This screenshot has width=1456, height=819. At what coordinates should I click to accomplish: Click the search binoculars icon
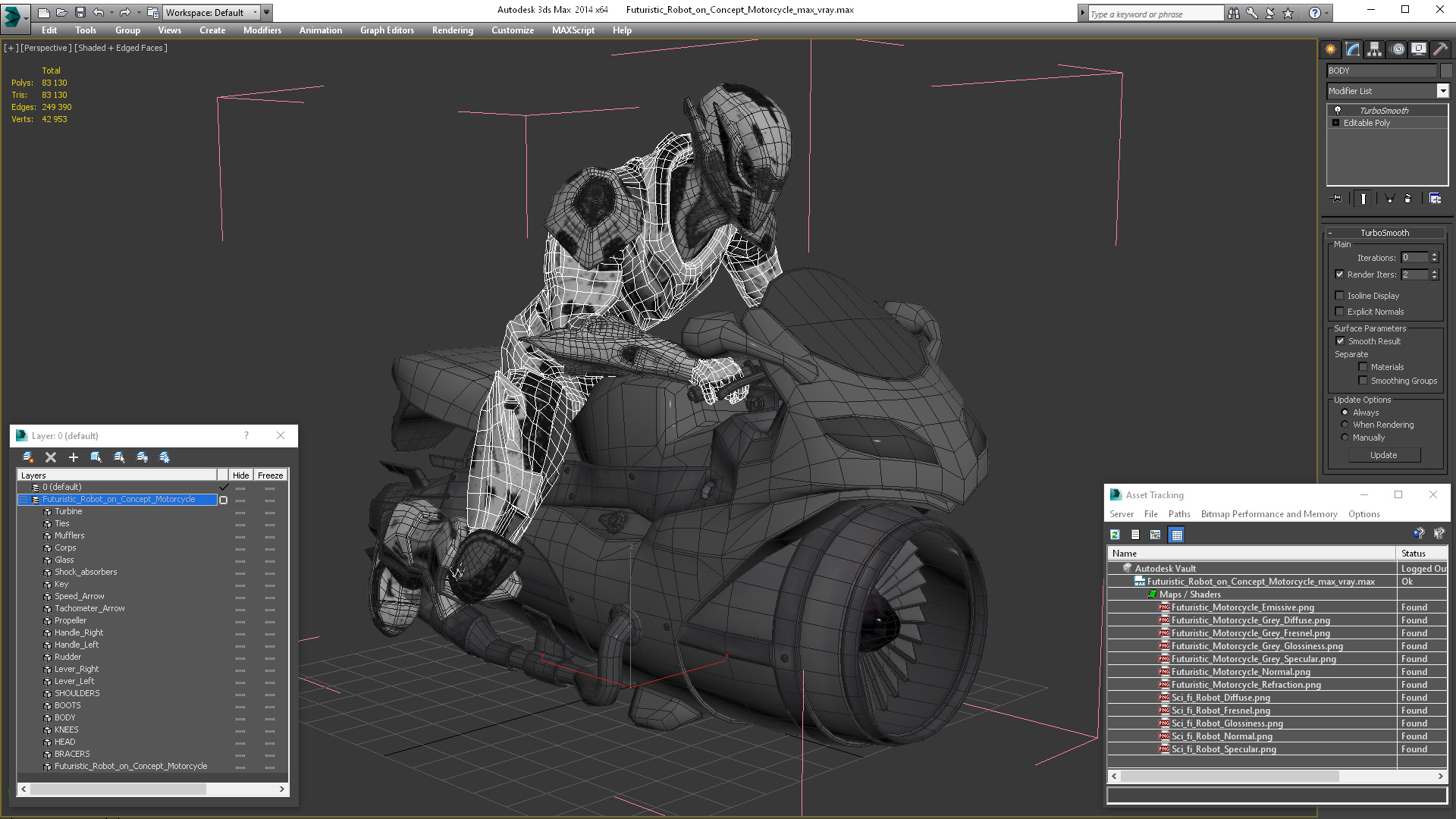(1234, 13)
